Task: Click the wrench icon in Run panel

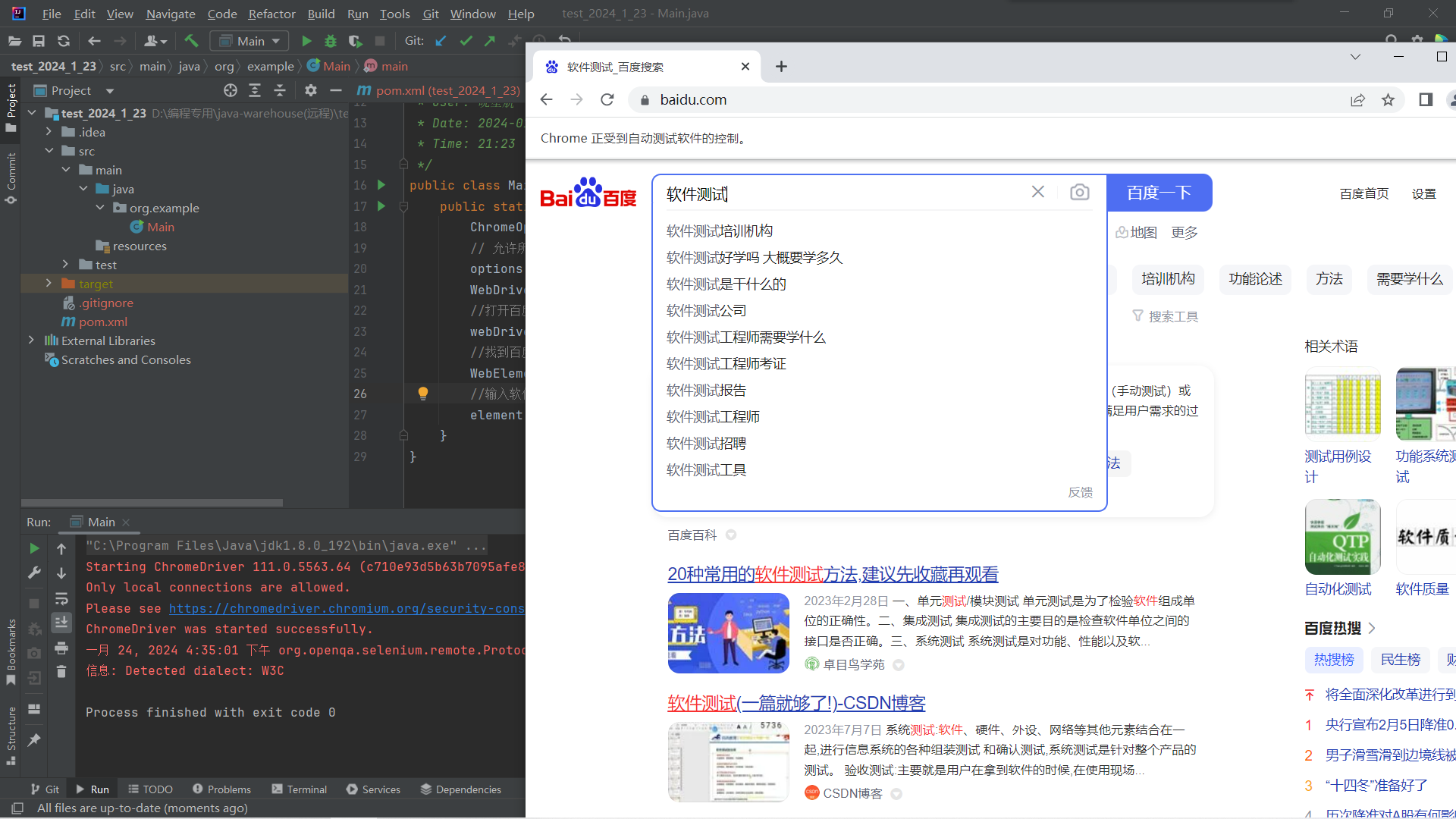Action: tap(34, 573)
